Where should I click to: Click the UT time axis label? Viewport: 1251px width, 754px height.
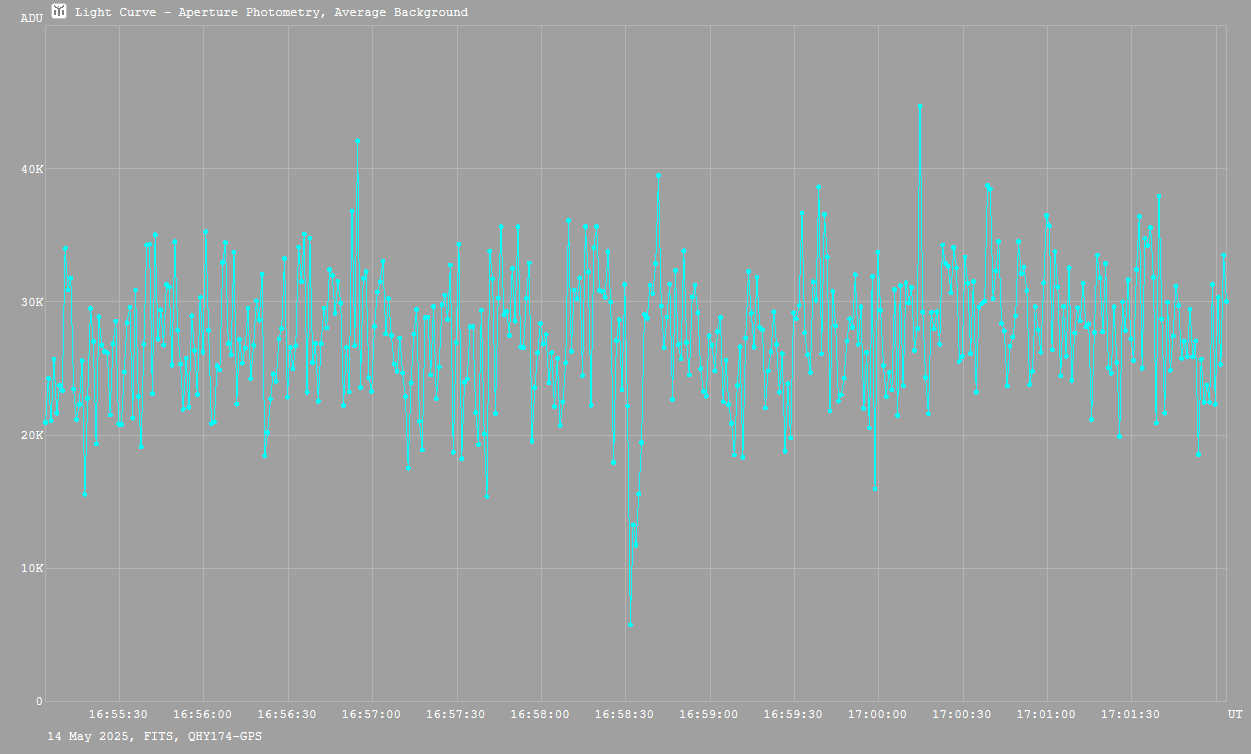click(1235, 714)
